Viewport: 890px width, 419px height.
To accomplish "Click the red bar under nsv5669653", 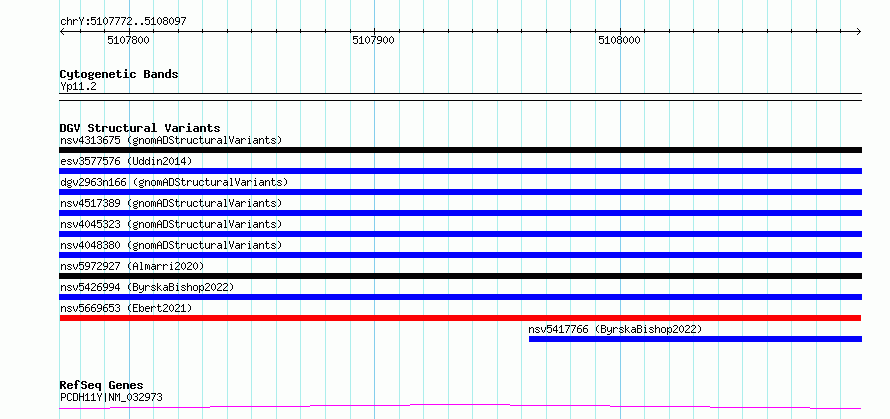I will [460, 318].
